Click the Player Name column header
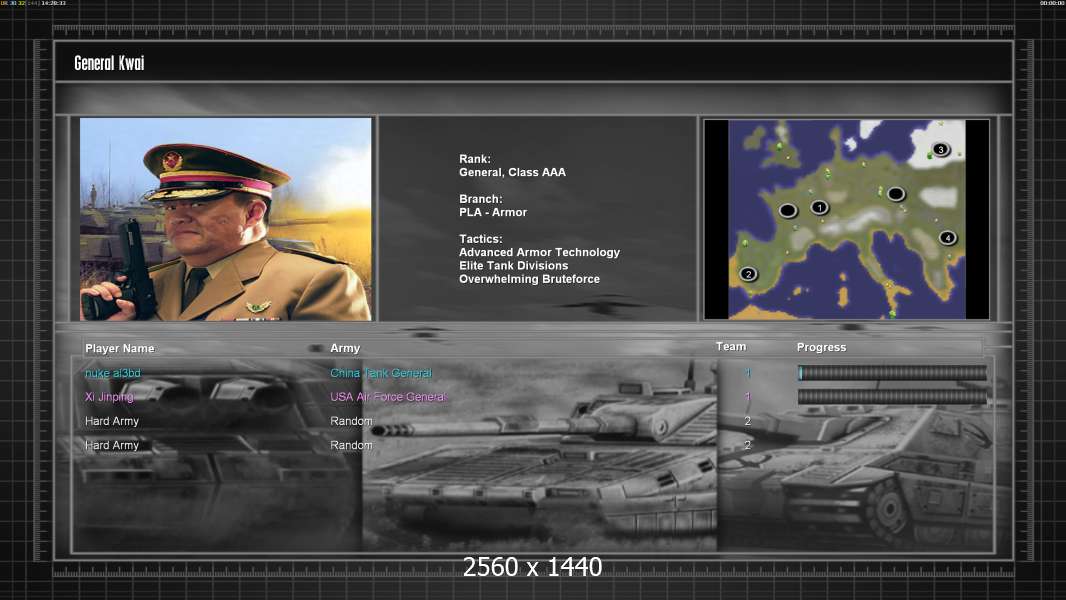Image resolution: width=1066 pixels, height=600 pixels. tap(120, 348)
